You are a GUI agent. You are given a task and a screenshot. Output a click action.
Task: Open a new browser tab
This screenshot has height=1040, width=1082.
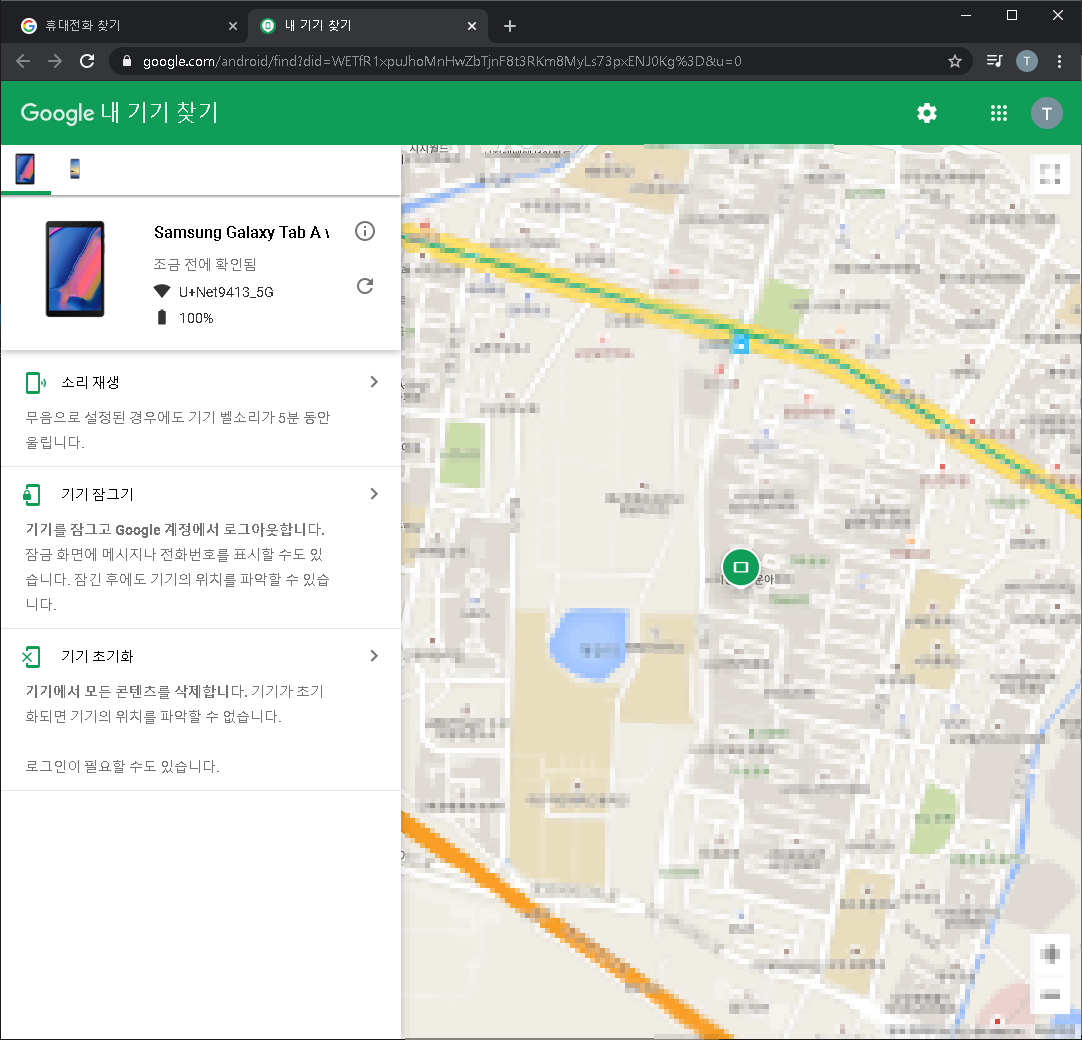(510, 26)
